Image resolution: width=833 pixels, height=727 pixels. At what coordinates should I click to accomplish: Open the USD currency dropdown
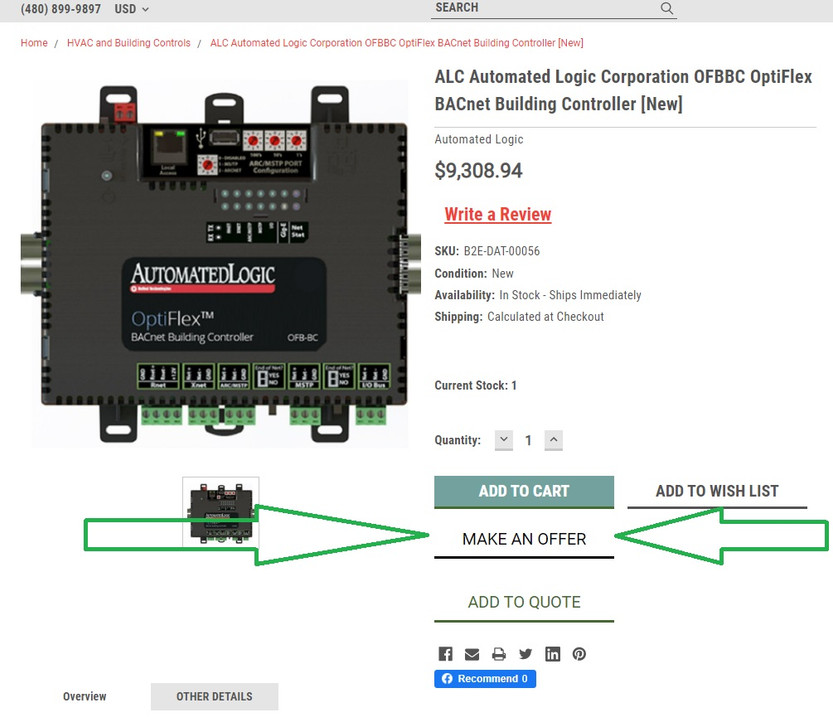coord(131,9)
